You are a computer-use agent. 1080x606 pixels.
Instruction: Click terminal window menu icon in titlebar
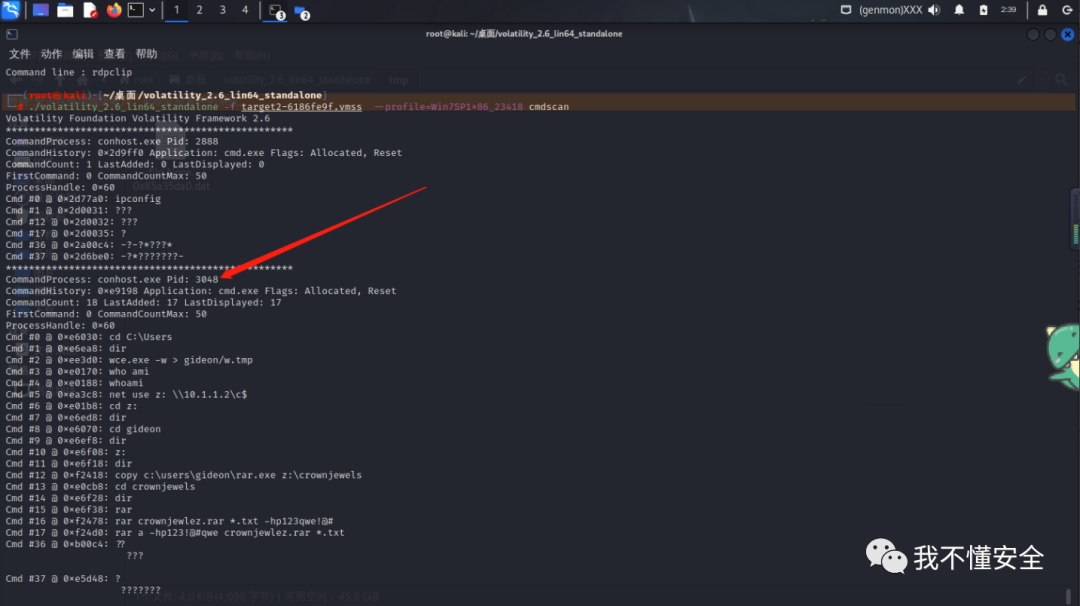pyautogui.click(x=12, y=34)
